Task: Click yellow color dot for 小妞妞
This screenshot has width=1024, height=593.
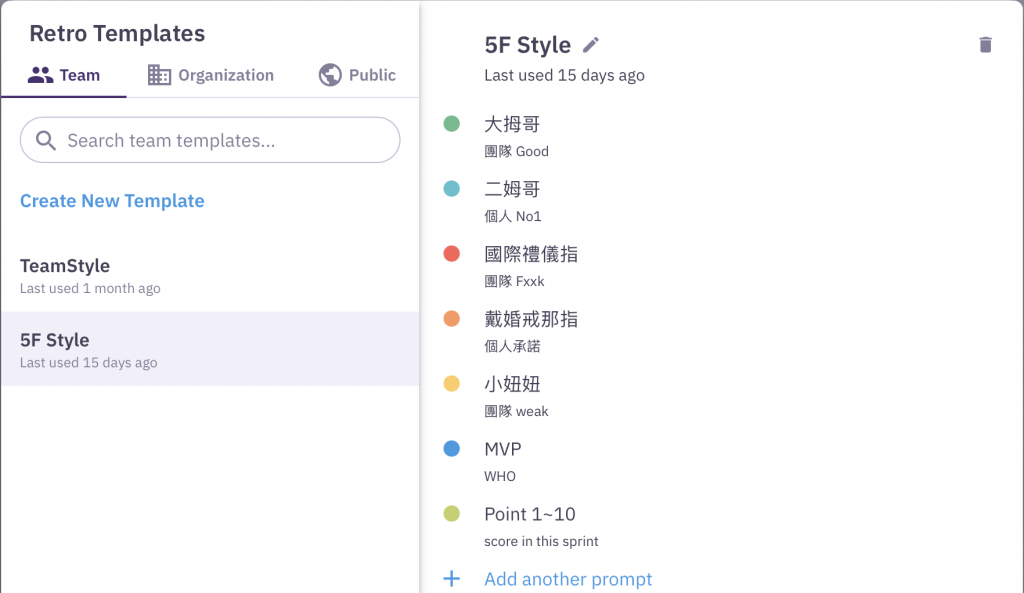Action: (x=451, y=384)
